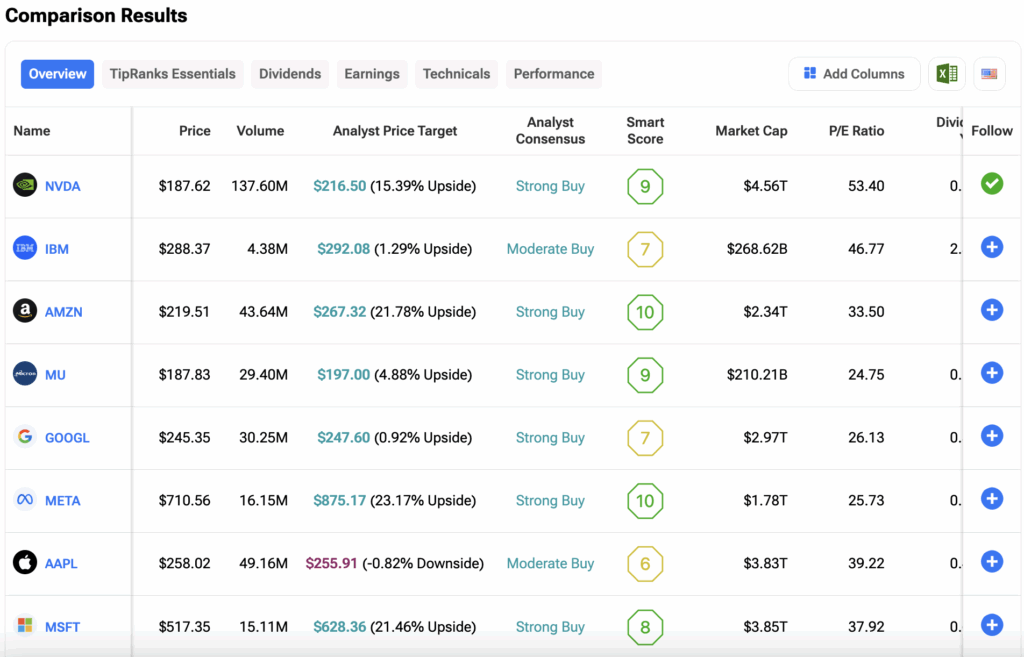
Task: Export table using the Excel icon
Action: [946, 74]
